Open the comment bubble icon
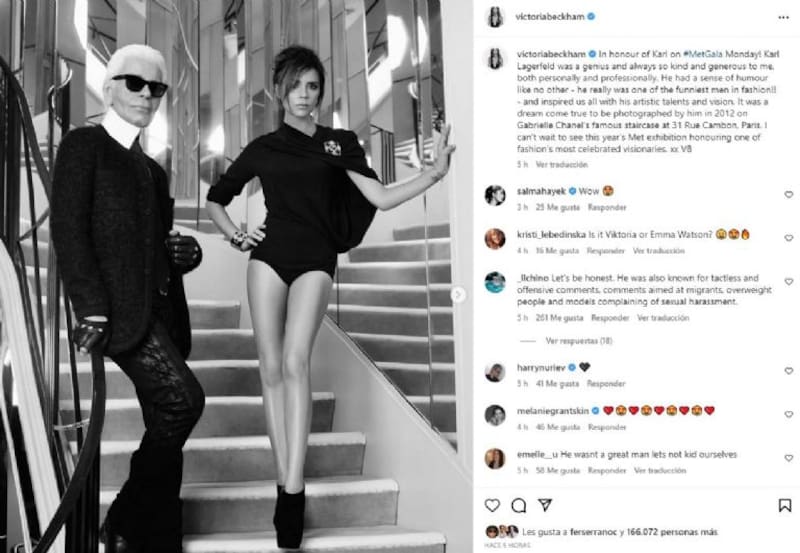Viewport: 800px width, 553px height. pos(518,506)
